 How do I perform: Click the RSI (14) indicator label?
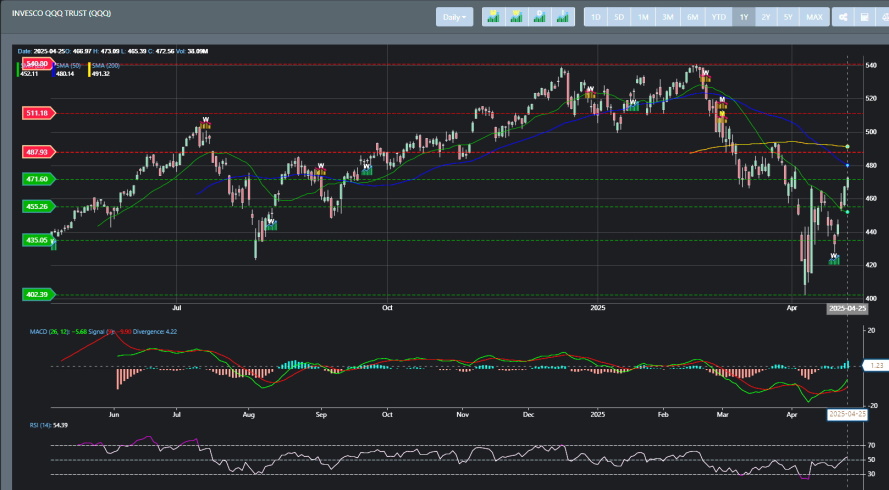(41, 425)
